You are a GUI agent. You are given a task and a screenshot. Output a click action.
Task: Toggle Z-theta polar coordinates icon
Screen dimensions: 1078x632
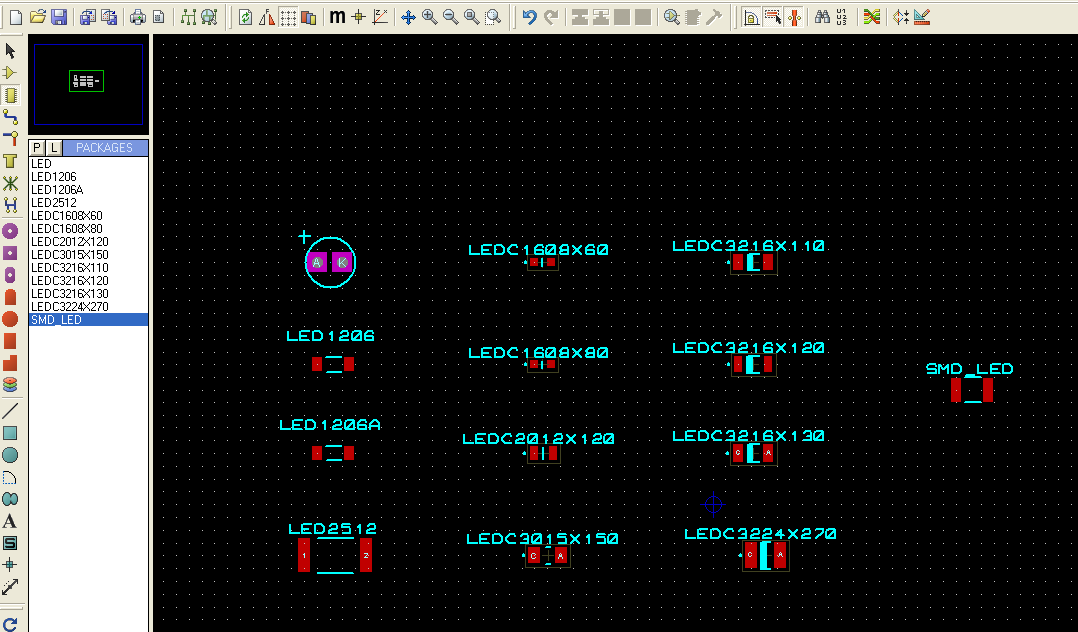[380, 17]
